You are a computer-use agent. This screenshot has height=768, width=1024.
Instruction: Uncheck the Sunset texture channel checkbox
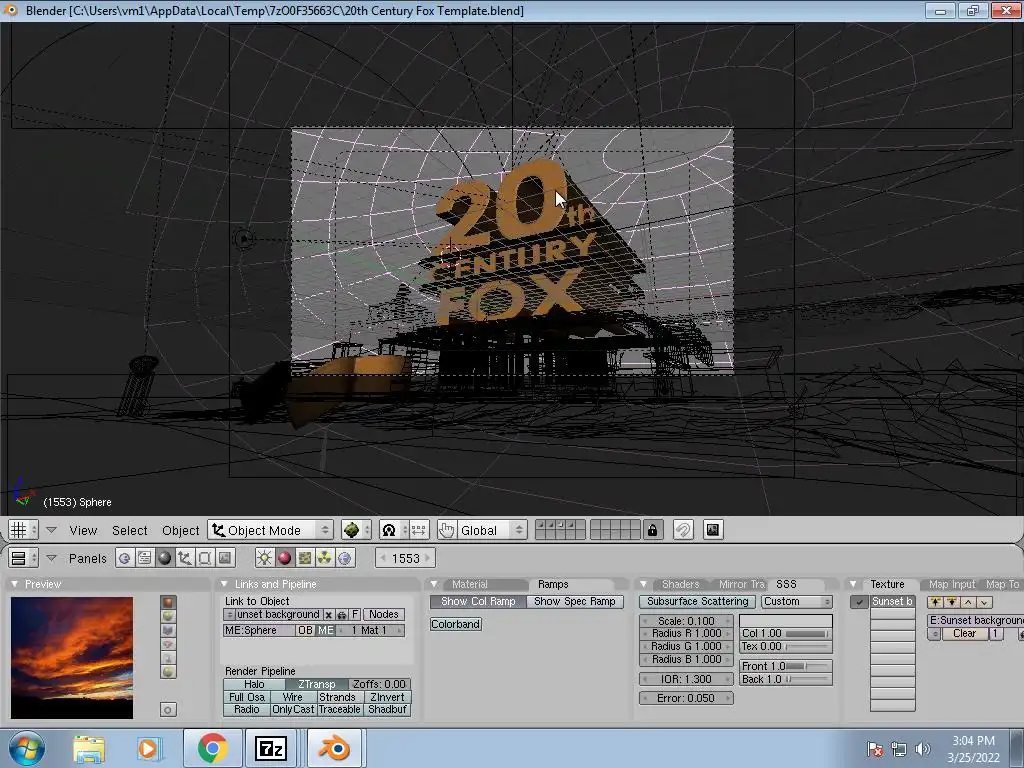coord(859,602)
